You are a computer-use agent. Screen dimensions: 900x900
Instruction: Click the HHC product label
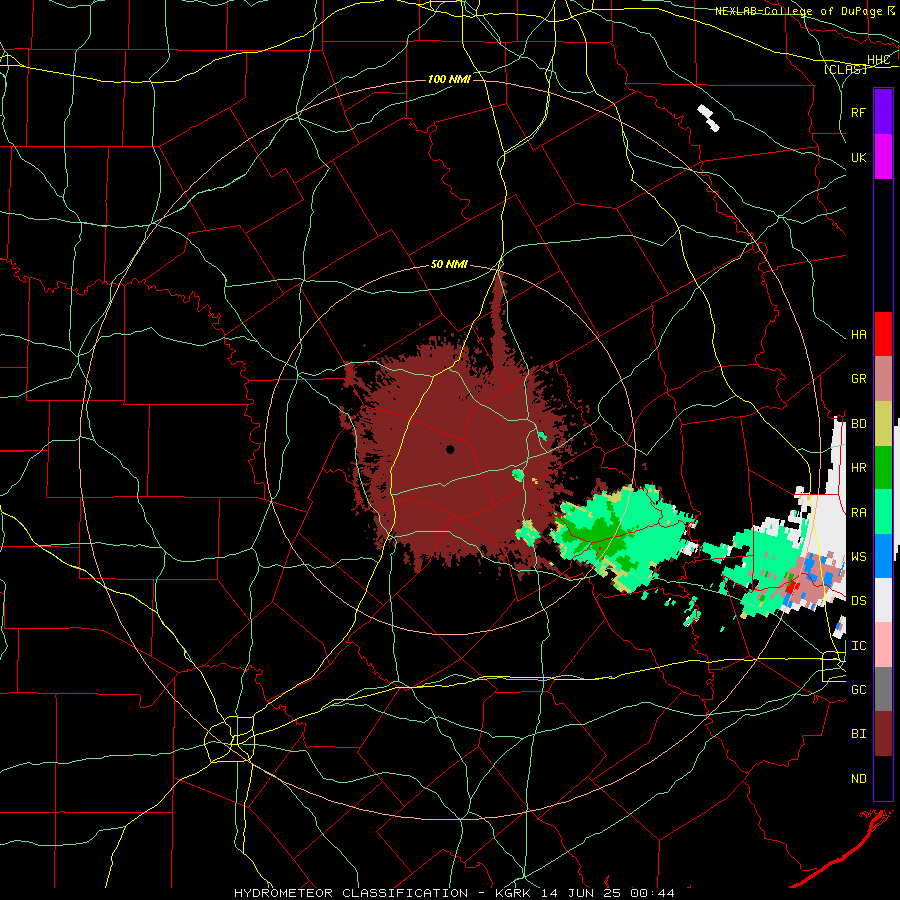[878, 60]
